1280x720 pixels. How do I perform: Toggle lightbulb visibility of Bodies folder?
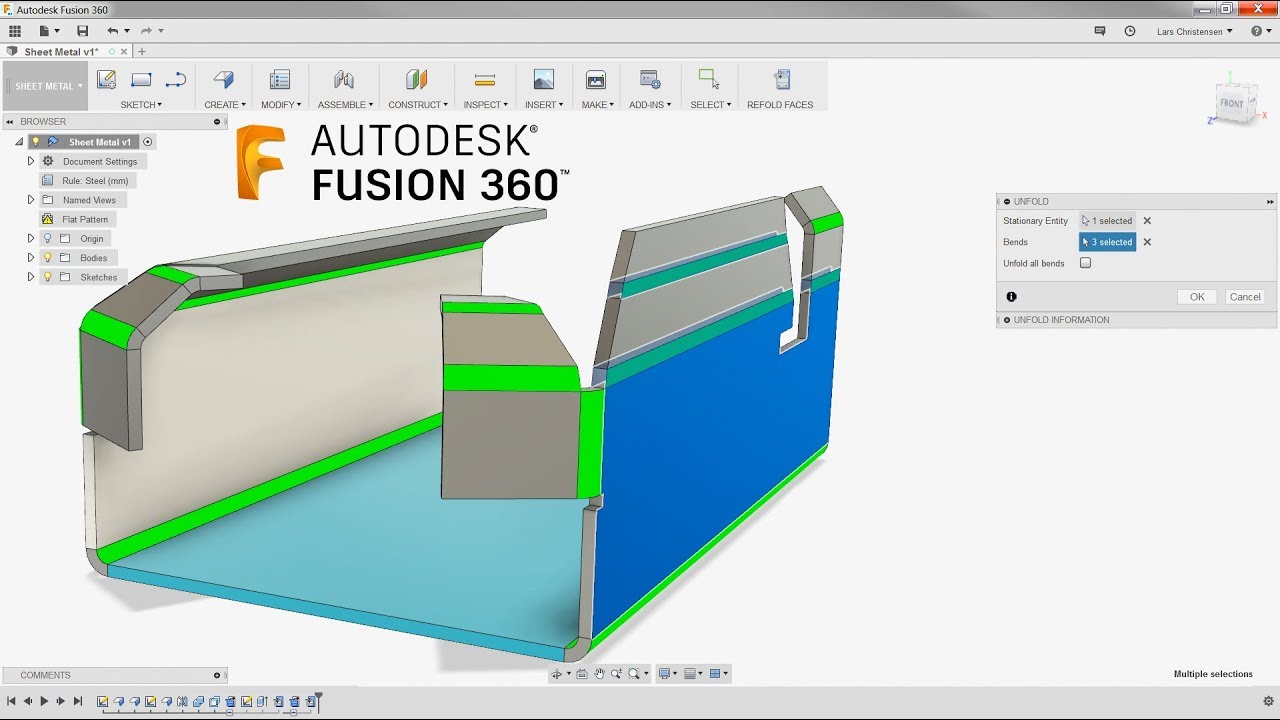(x=47, y=258)
